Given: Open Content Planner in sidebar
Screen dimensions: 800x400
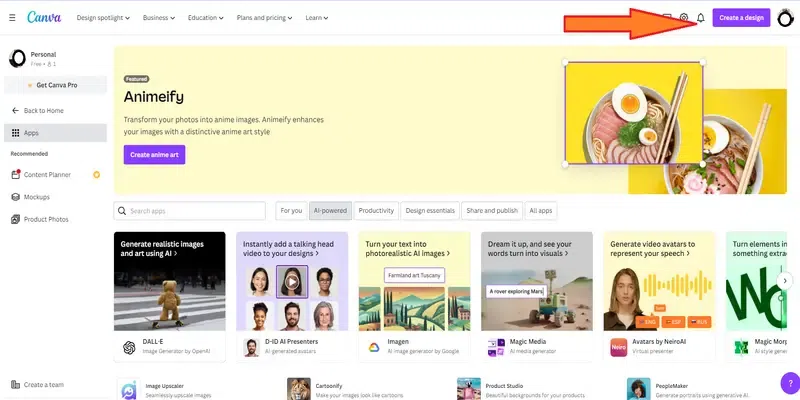Looking at the screenshot, I should (55, 175).
